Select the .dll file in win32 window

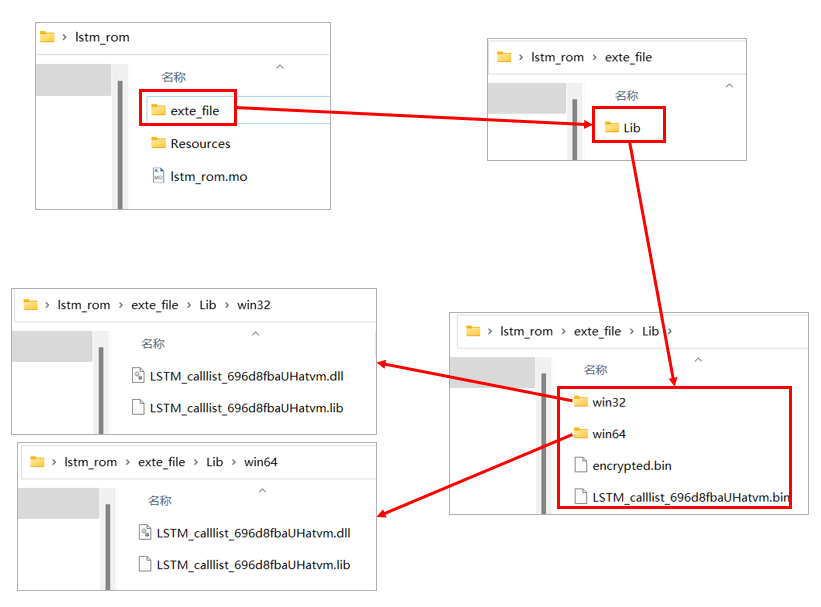click(246, 376)
